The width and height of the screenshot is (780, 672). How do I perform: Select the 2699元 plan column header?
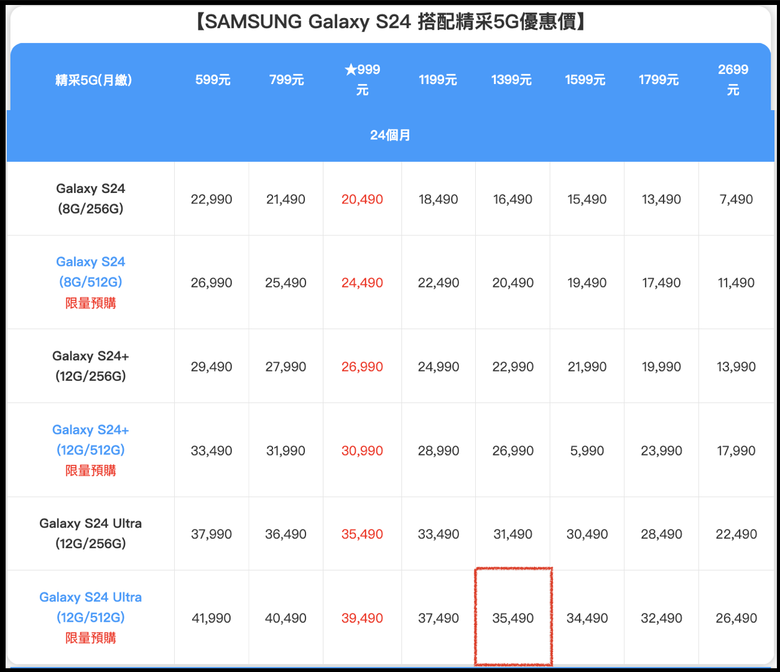733,80
